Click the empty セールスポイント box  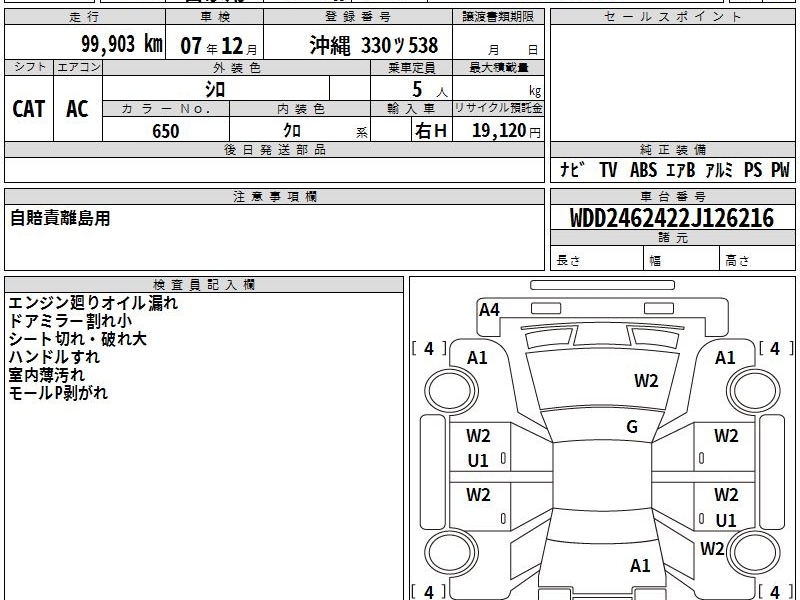pyautogui.click(x=672, y=83)
